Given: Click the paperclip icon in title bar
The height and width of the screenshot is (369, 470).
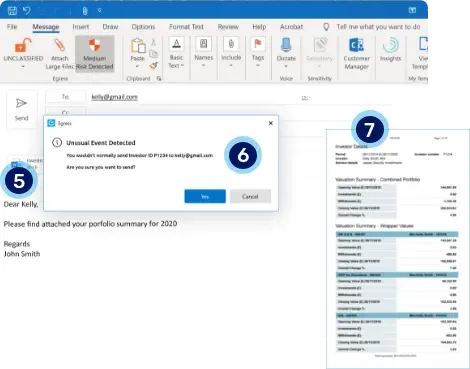Looking at the screenshot, I should click(85, 11).
